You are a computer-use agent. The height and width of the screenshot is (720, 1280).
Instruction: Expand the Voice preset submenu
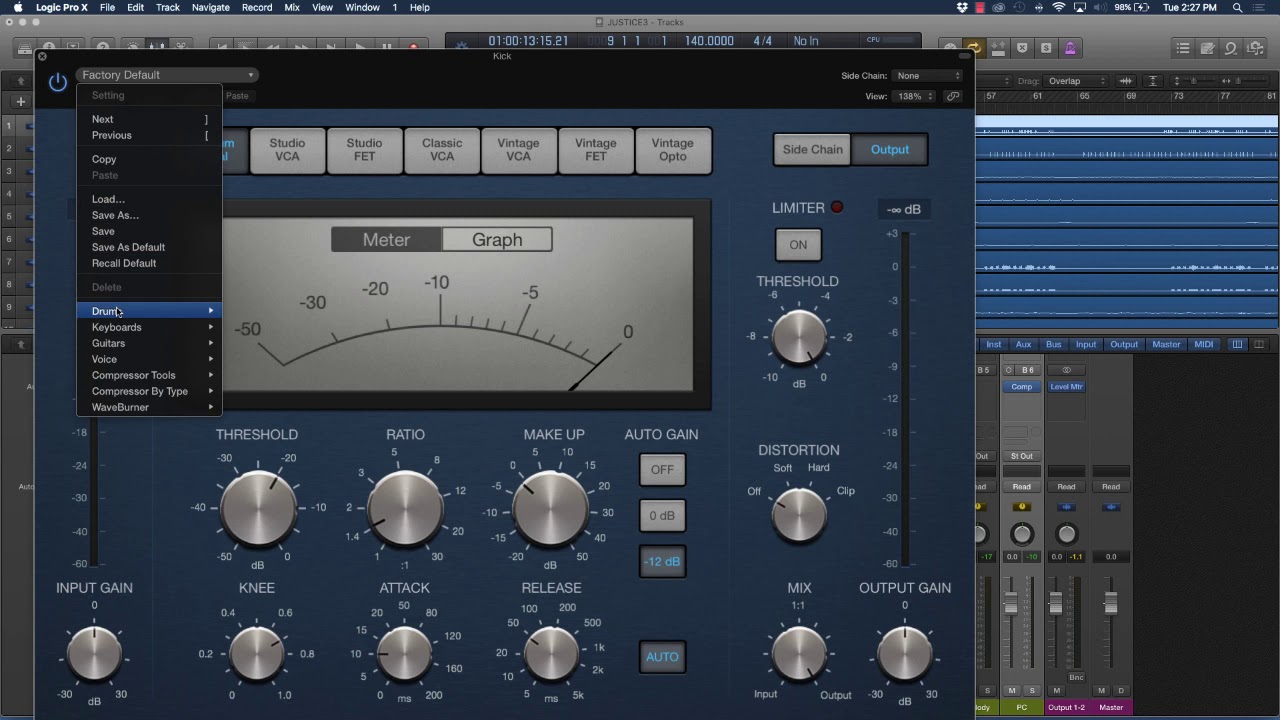click(149, 359)
